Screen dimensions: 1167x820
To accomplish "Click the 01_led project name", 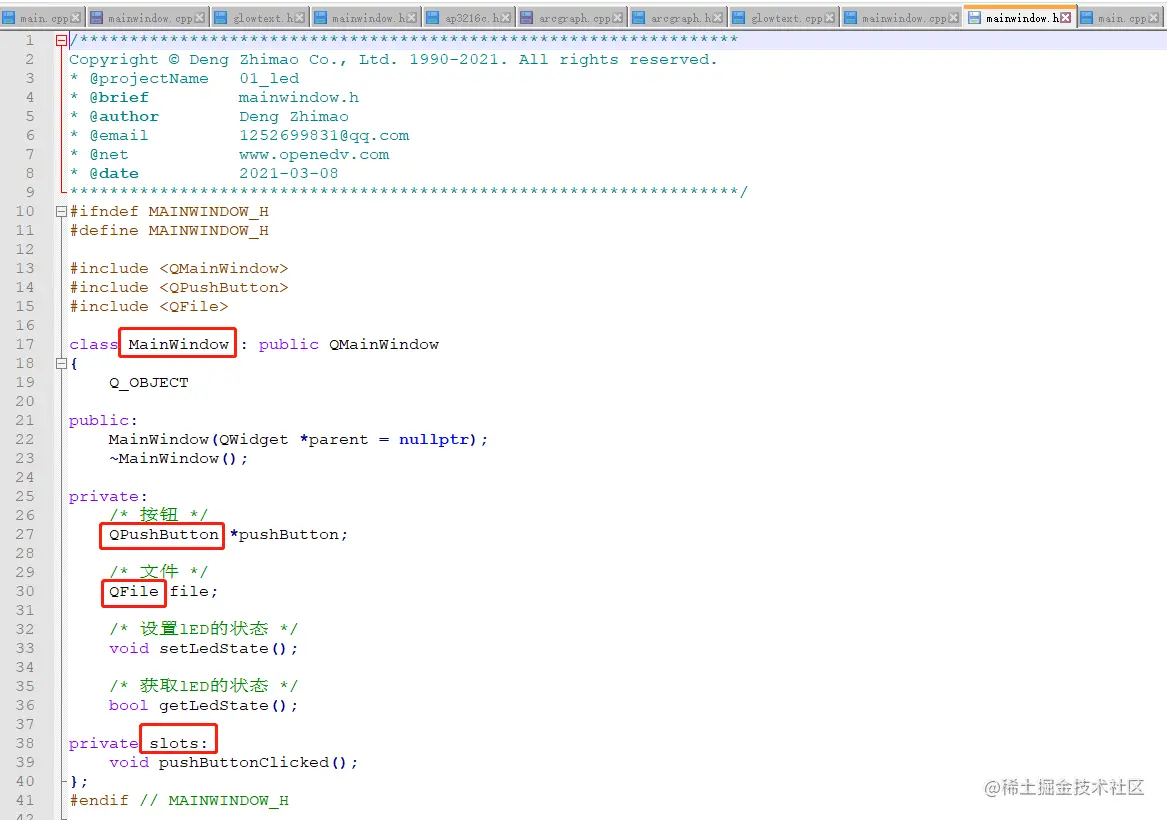I will click(269, 78).
